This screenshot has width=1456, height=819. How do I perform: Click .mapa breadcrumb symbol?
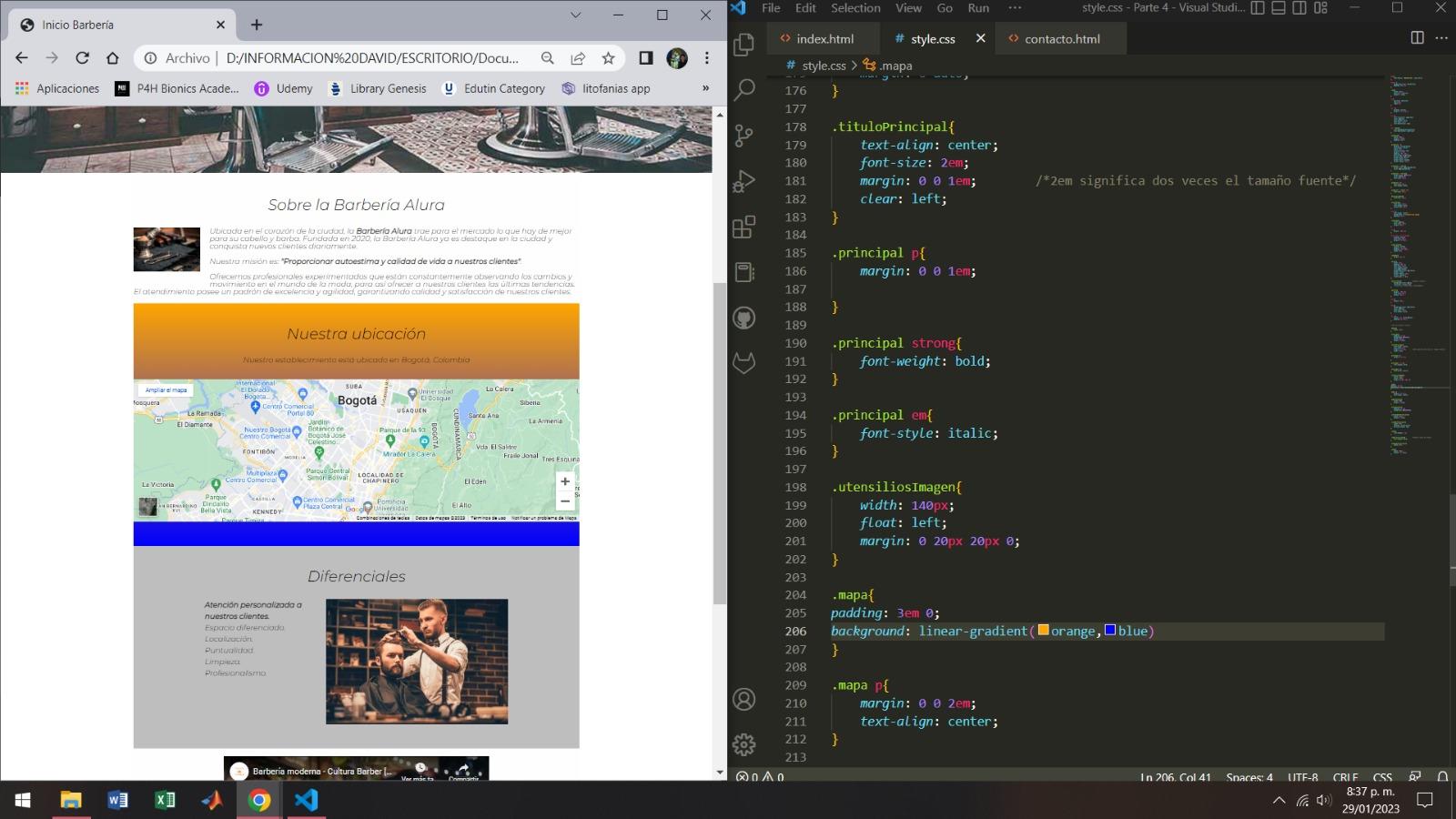(887, 66)
